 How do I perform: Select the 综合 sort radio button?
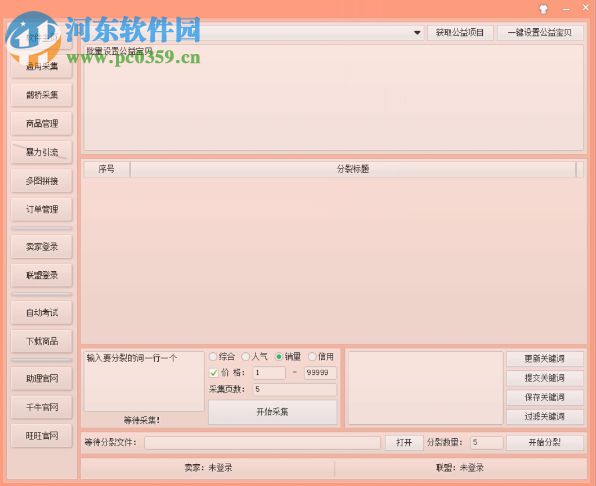[x=222, y=356]
